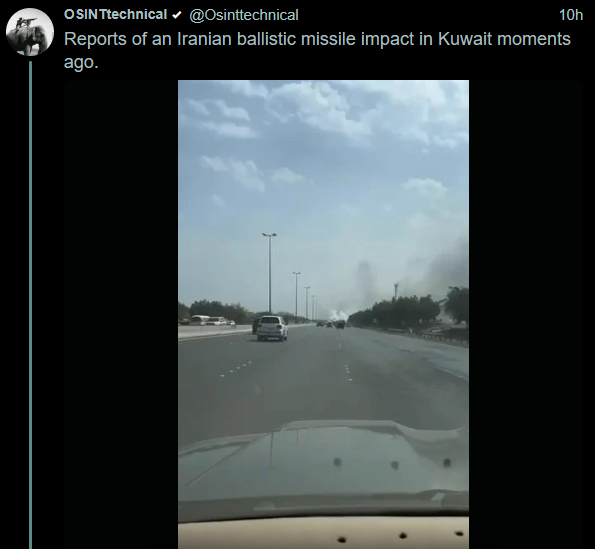Click the thread connector line below avatar
Image resolution: width=595 pixels, height=549 pixels.
30,305
